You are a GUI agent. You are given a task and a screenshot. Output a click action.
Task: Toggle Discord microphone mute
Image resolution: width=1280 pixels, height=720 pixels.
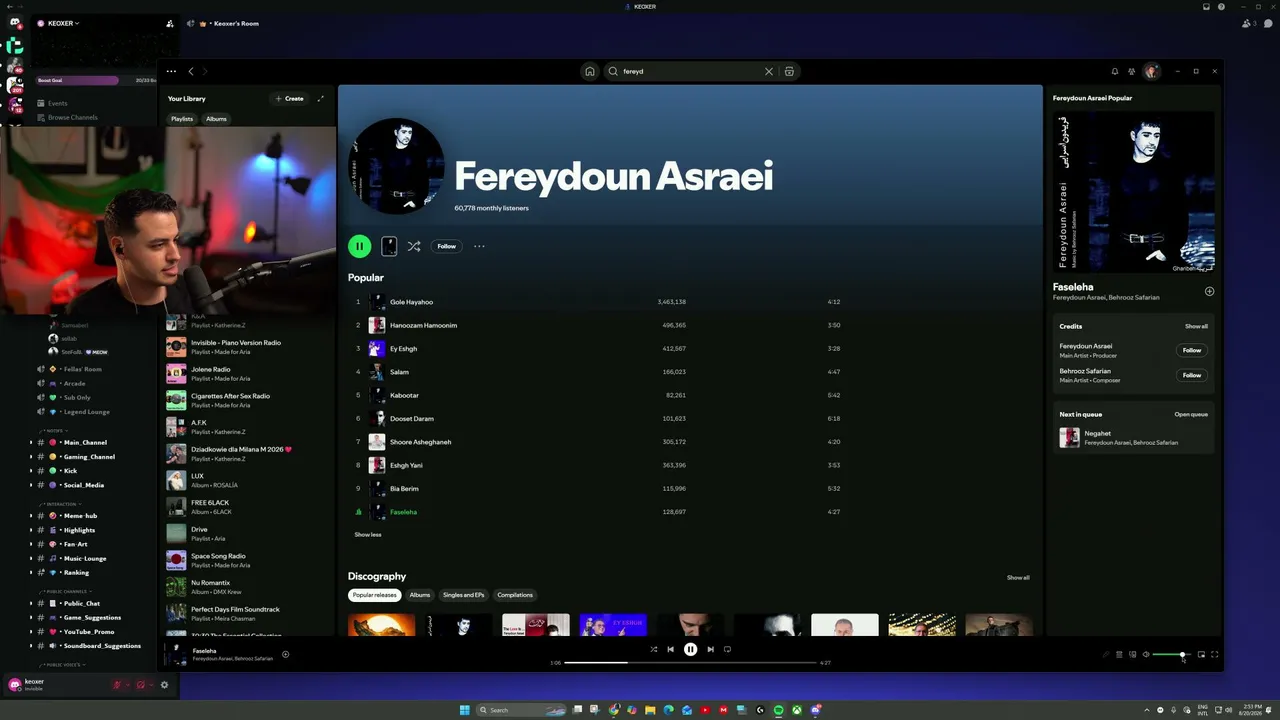click(x=117, y=685)
